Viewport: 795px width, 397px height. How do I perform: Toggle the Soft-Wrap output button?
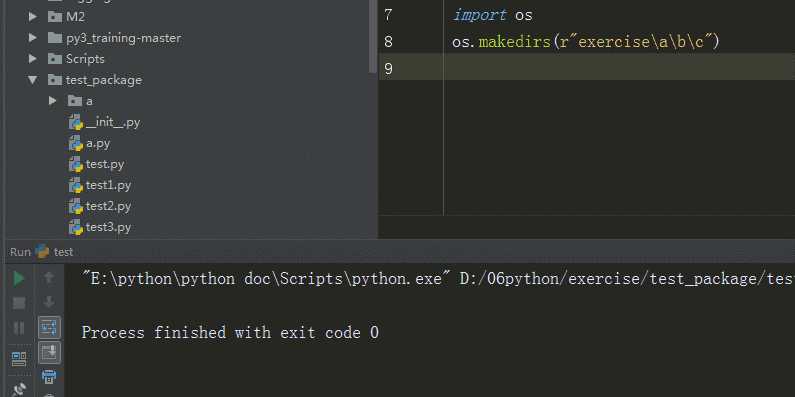pyautogui.click(x=49, y=328)
